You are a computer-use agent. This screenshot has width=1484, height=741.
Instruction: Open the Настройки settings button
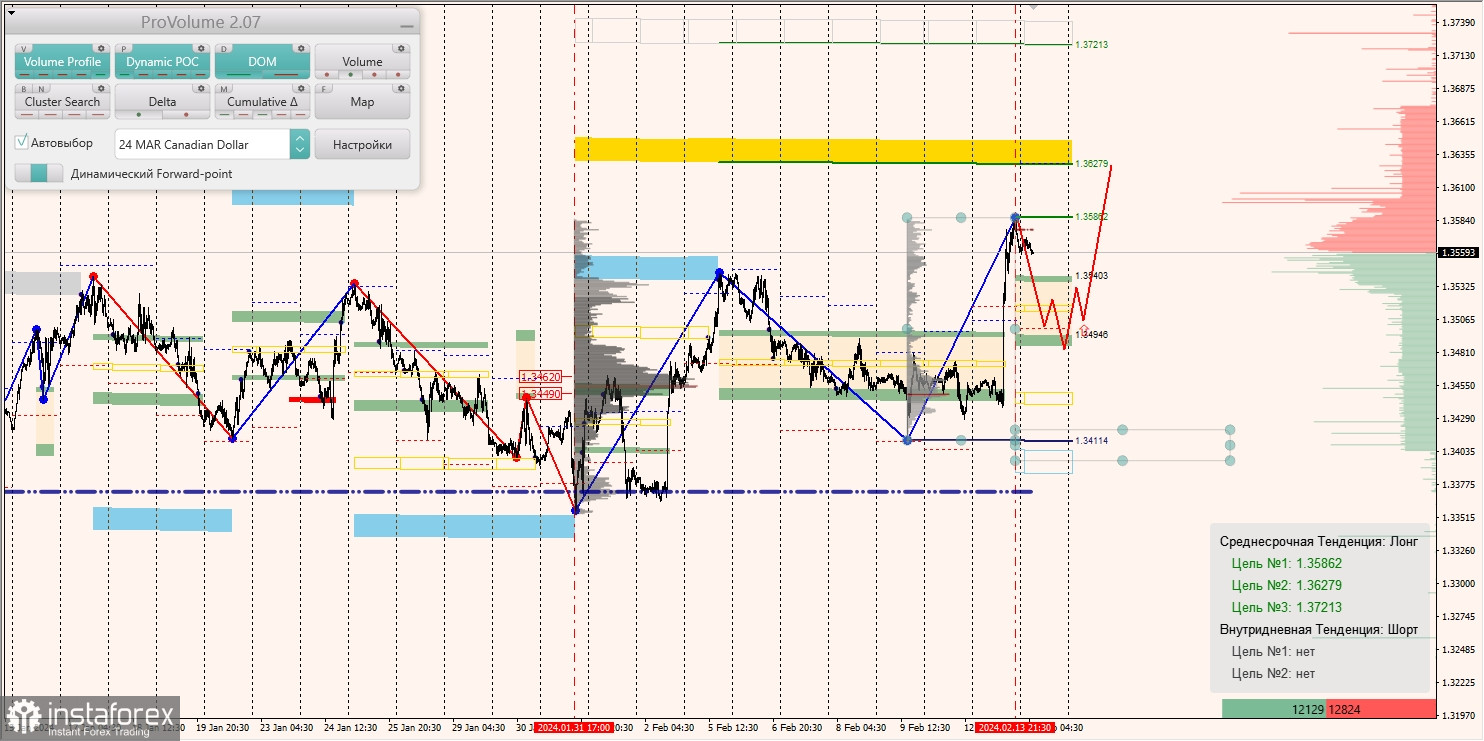click(362, 144)
